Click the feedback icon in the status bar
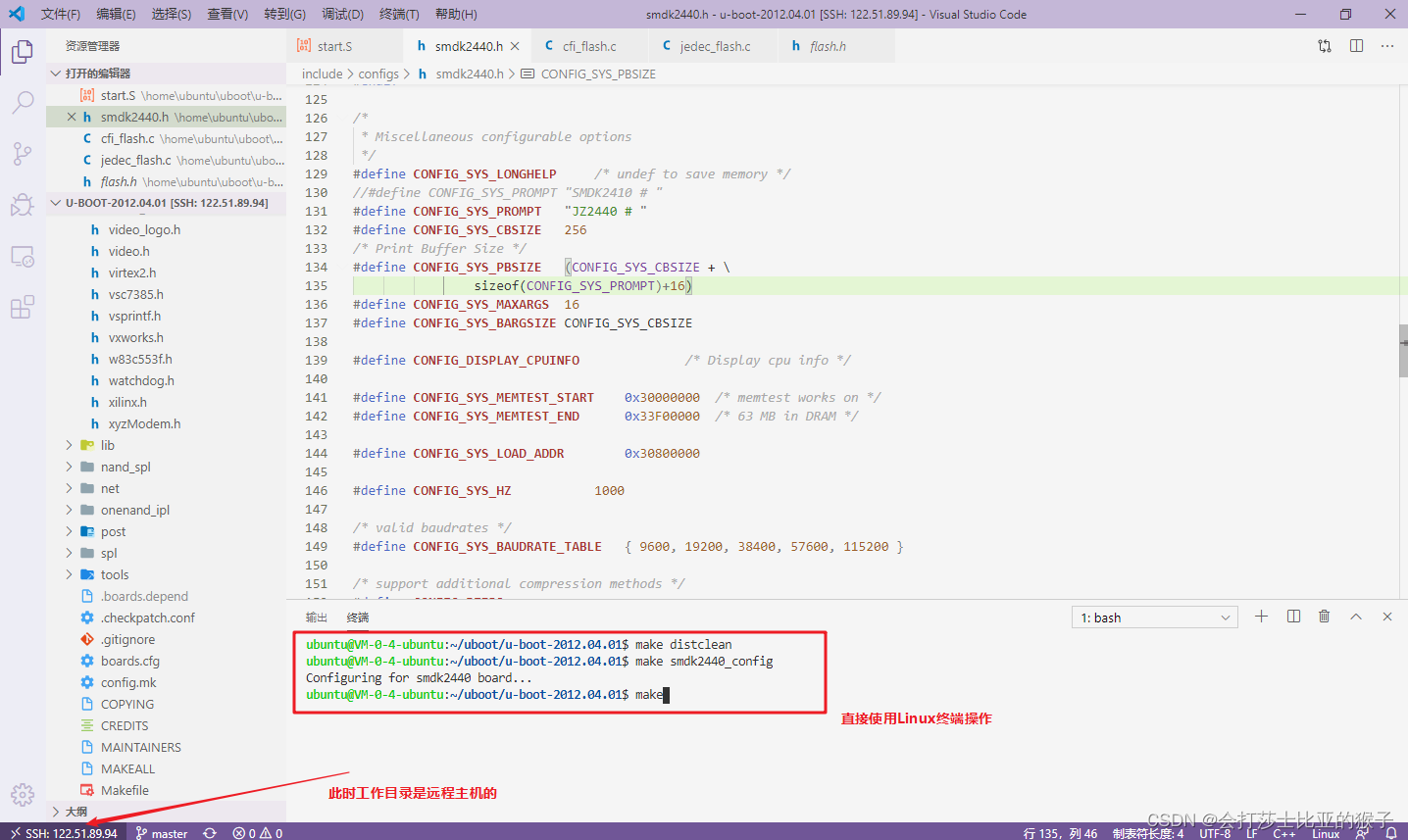 [x=1362, y=832]
